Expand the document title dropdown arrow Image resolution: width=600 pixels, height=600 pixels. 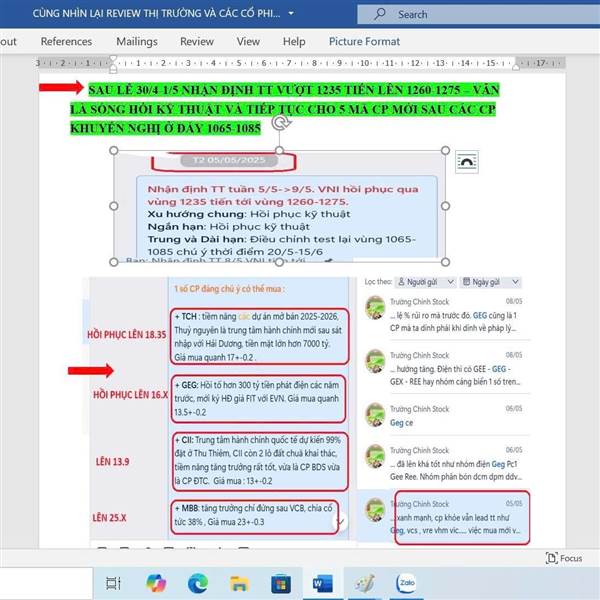tap(291, 13)
